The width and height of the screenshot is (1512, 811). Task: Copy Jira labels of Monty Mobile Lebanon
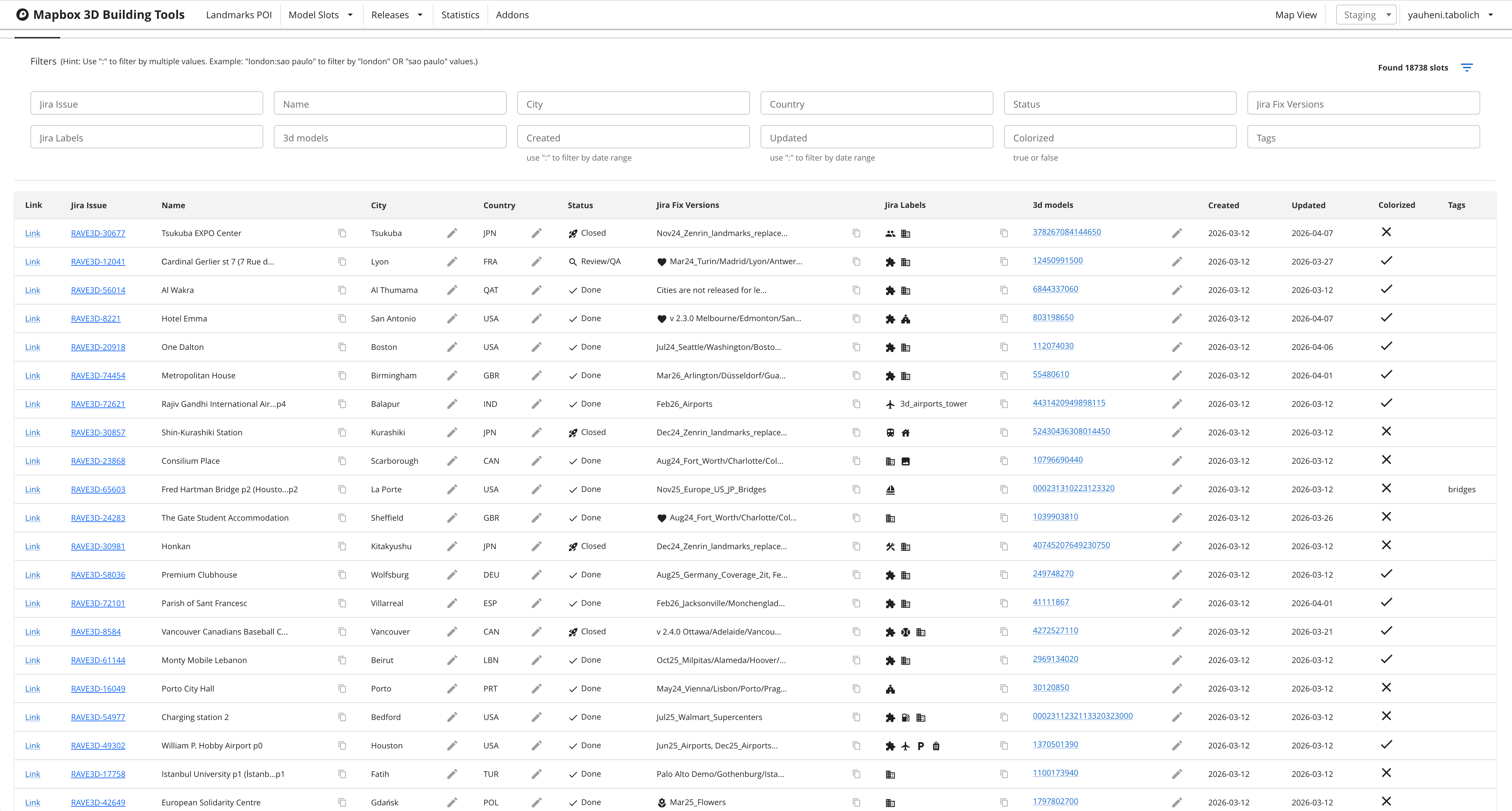1004,660
